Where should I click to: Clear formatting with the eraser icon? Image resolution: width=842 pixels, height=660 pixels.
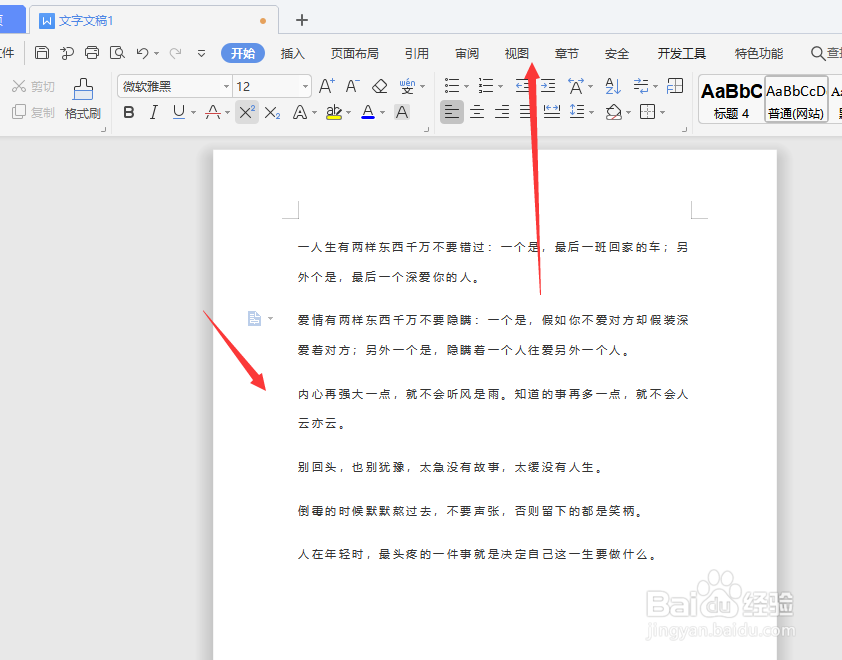[379, 87]
